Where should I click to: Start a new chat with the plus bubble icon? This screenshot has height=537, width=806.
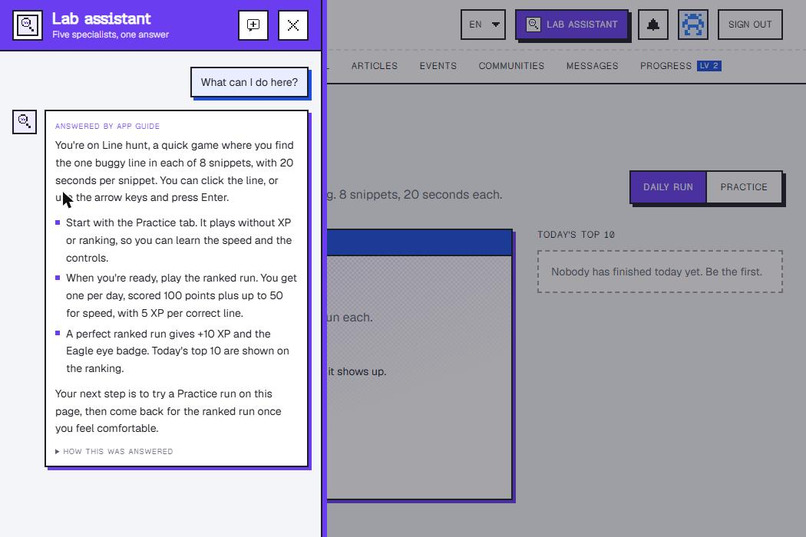point(253,25)
